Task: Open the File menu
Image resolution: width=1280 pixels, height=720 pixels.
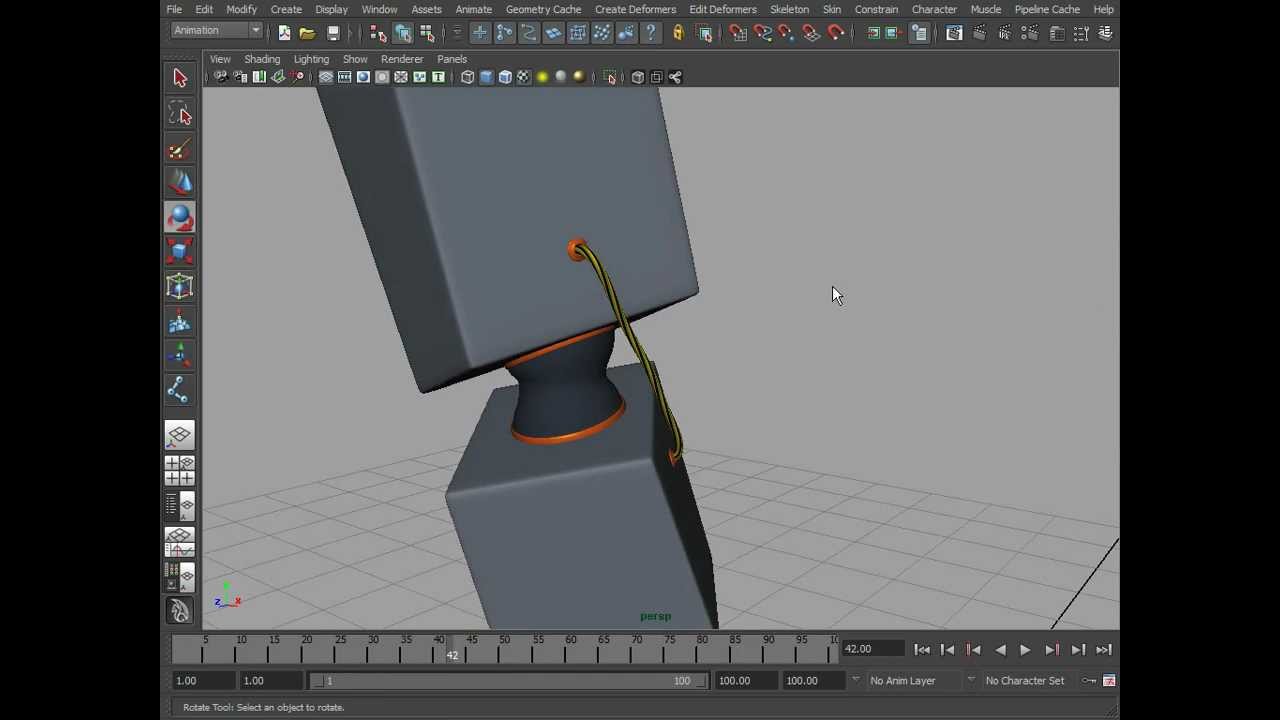Action: point(174,9)
